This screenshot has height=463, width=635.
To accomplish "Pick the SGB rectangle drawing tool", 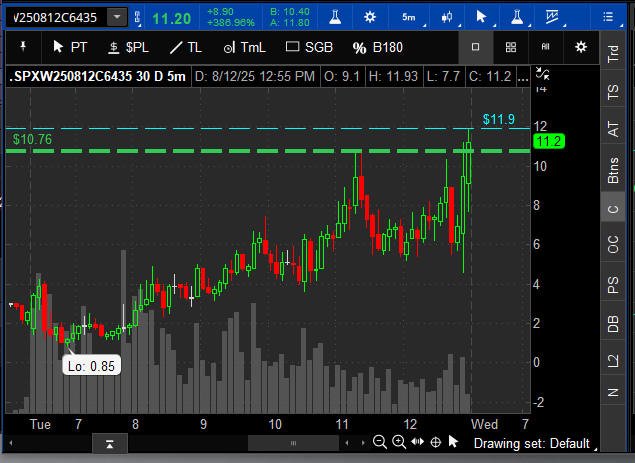I will click(309, 47).
